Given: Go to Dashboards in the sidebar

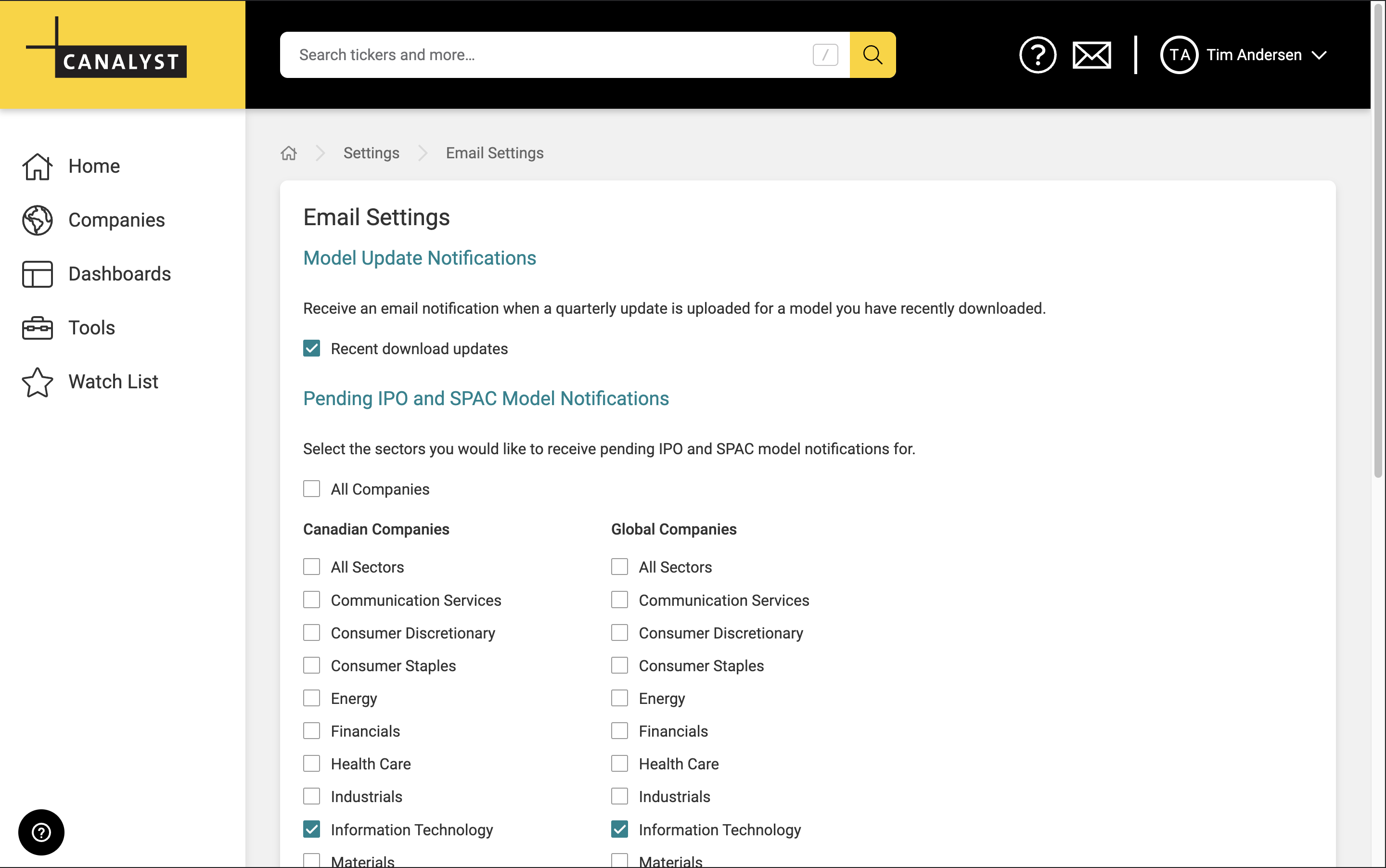Looking at the screenshot, I should [119, 274].
